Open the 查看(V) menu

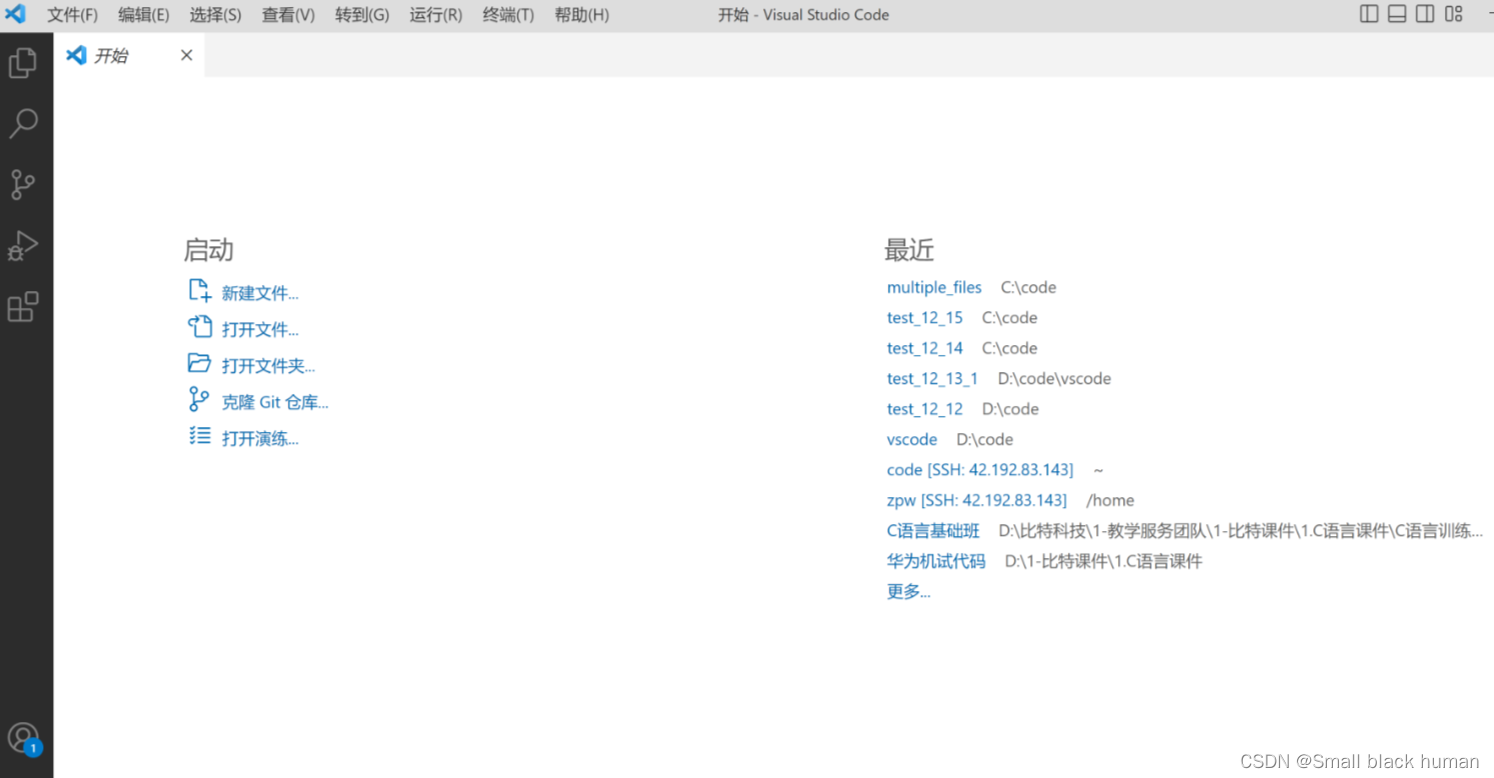[288, 15]
